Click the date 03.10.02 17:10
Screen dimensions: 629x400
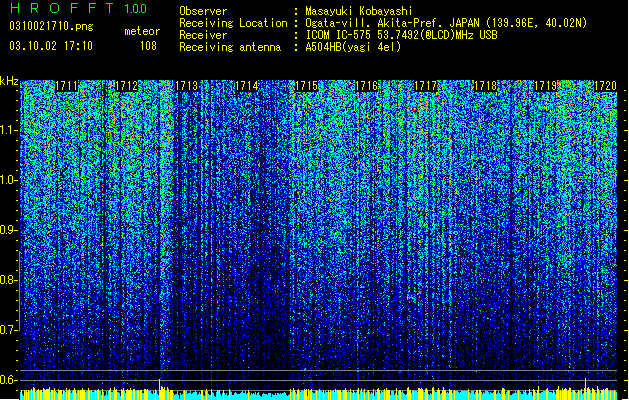[x=51, y=46]
